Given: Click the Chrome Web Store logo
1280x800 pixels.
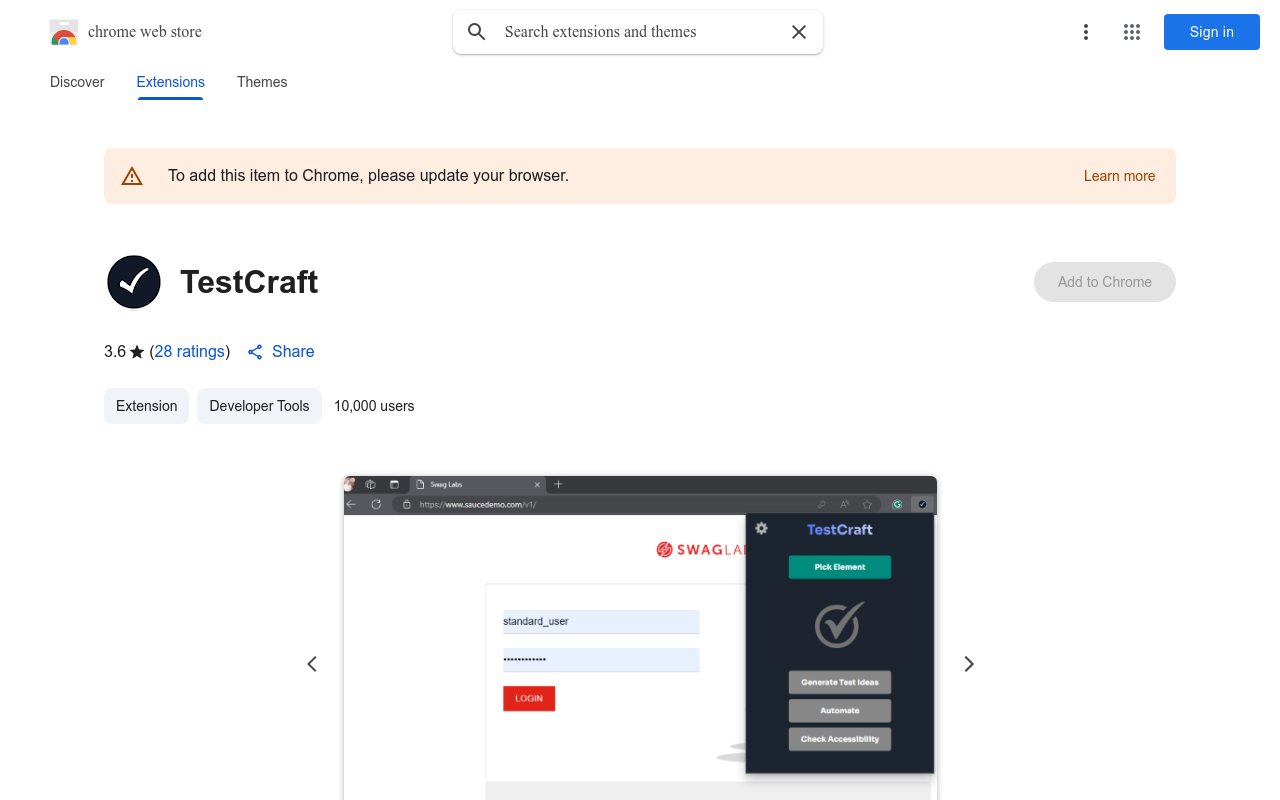Looking at the screenshot, I should (64, 32).
